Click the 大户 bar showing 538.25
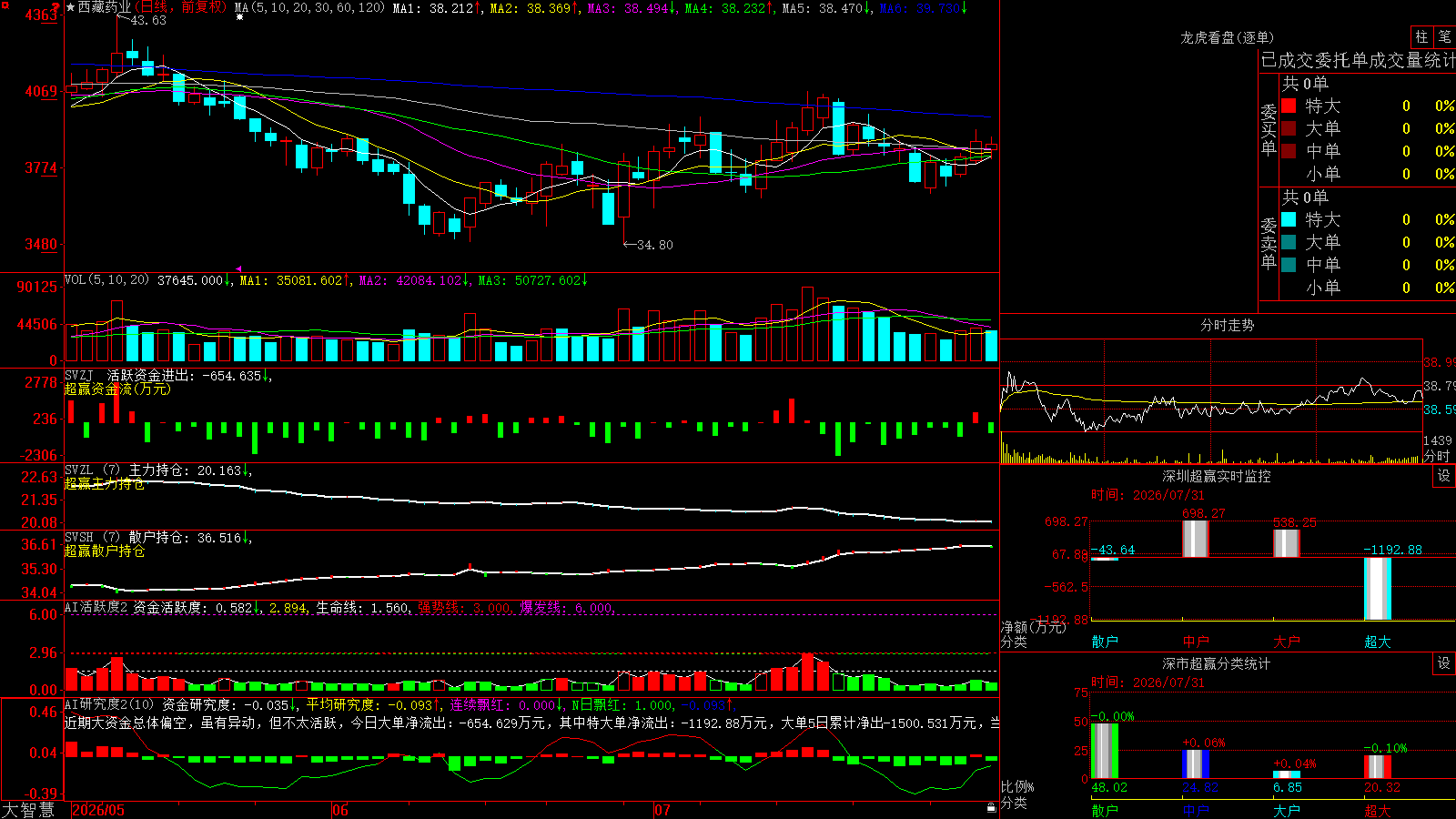 point(1287,543)
